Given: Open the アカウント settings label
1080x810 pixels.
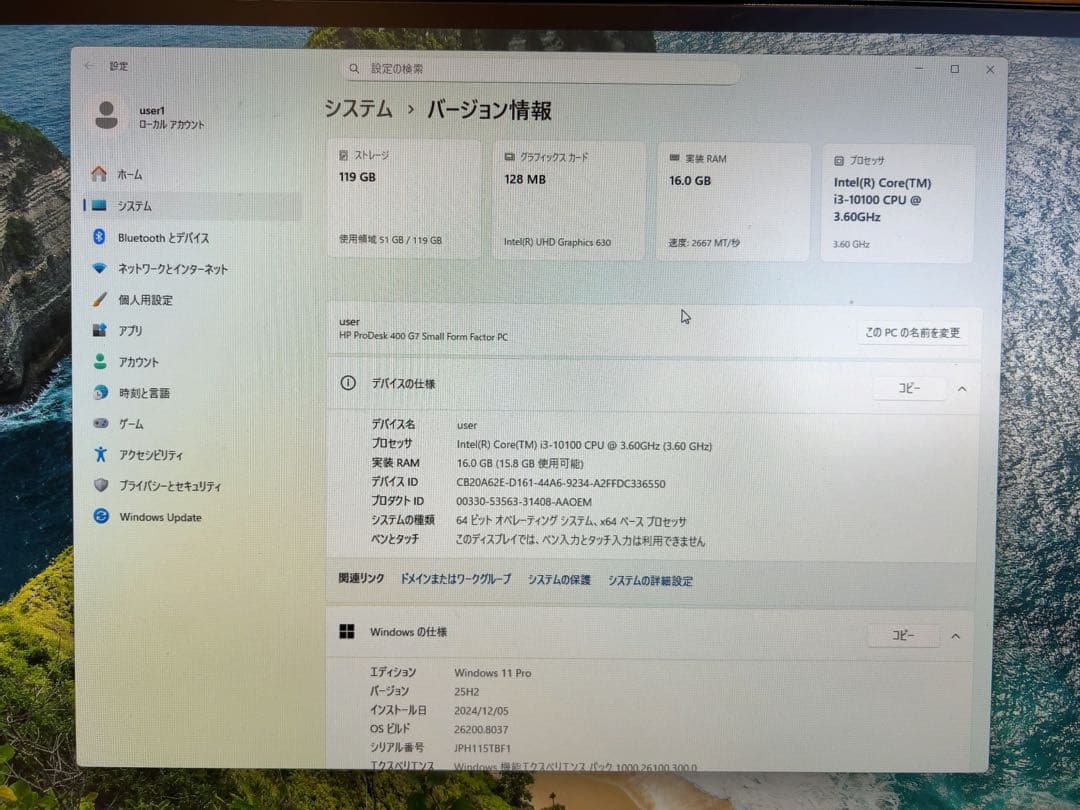Looking at the screenshot, I should tap(138, 362).
